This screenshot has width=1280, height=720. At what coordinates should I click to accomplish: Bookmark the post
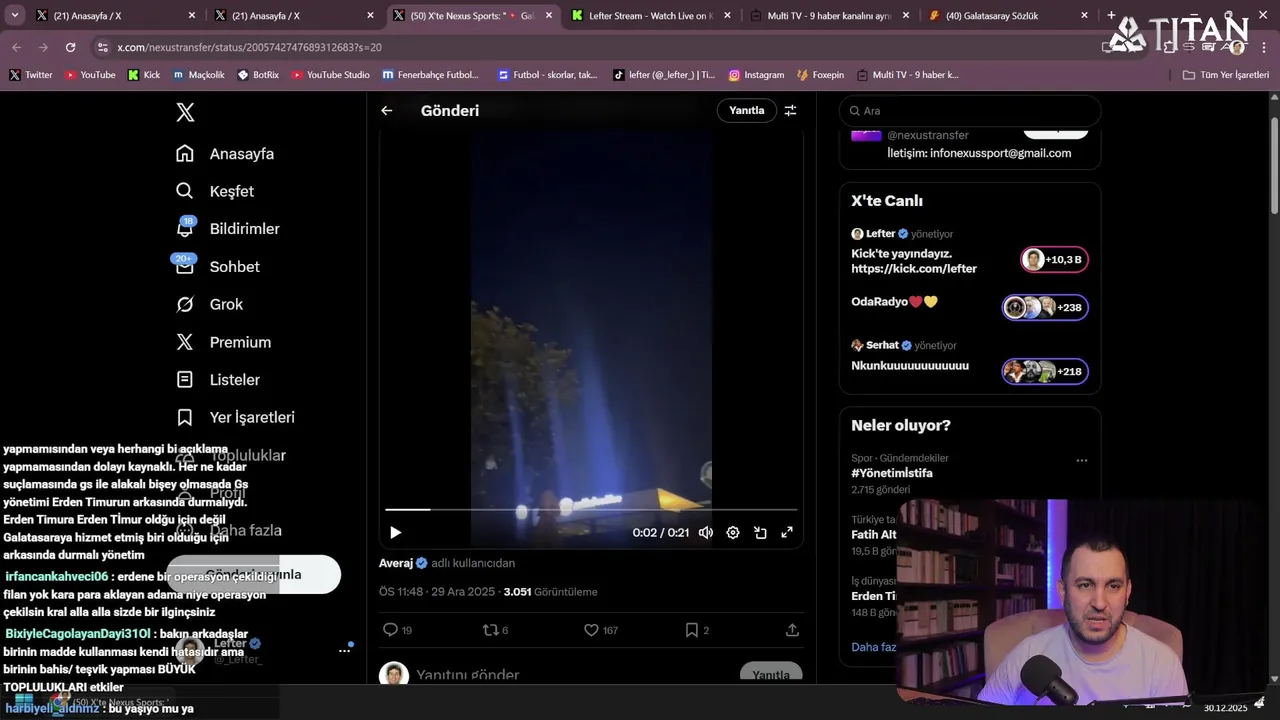[697, 630]
